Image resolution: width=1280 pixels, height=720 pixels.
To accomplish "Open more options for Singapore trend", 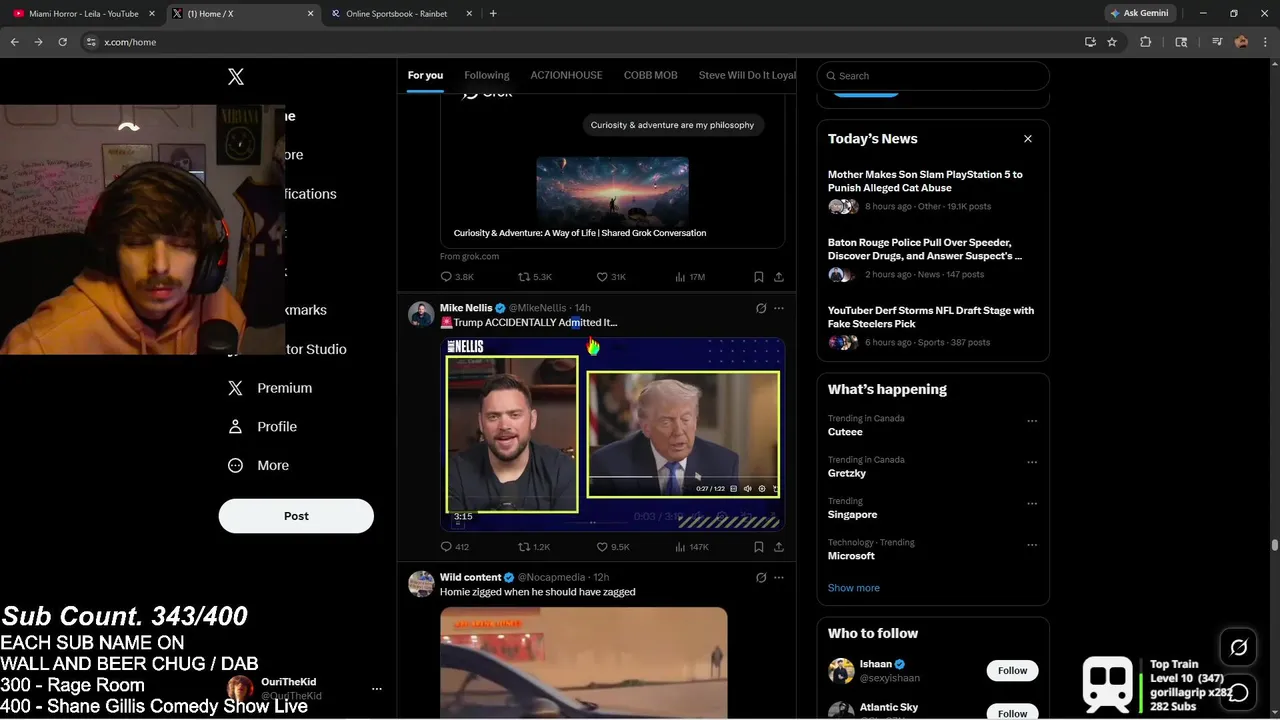I will [1032, 504].
